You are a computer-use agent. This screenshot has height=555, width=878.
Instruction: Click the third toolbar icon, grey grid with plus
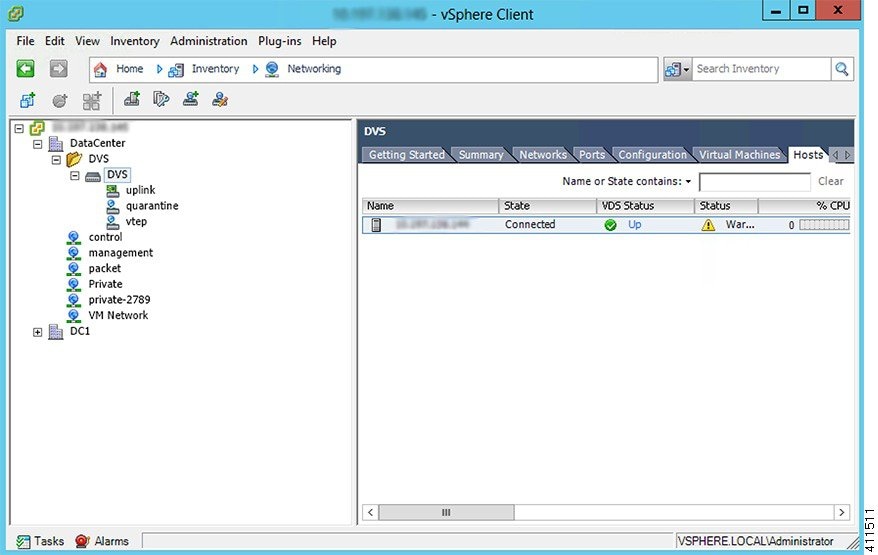(92, 100)
